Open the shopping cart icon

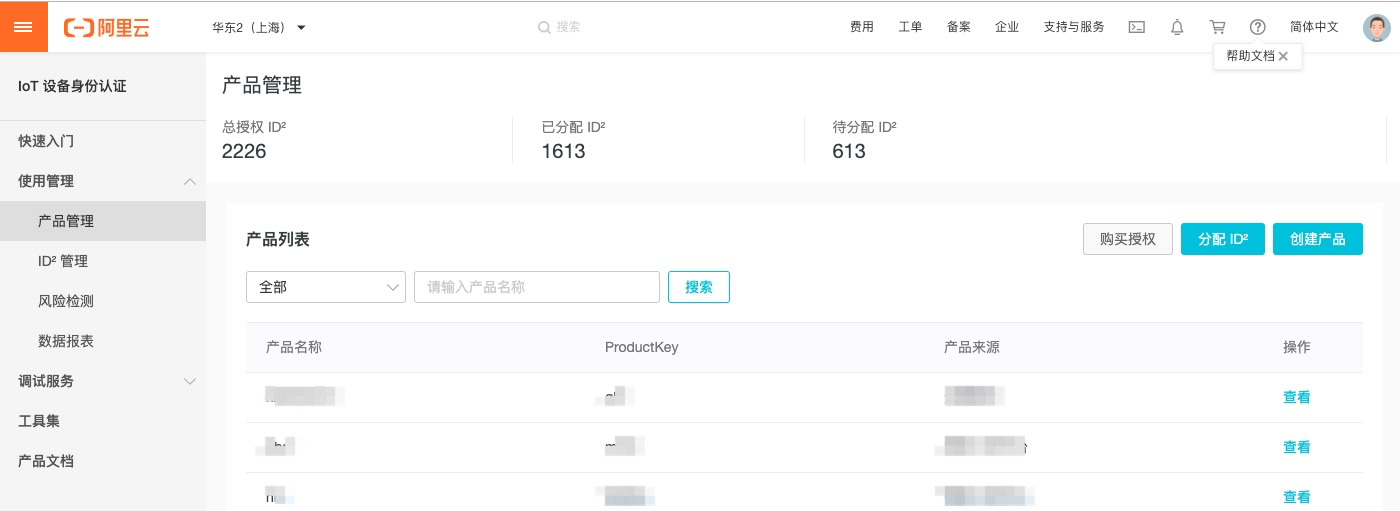coord(1217,28)
